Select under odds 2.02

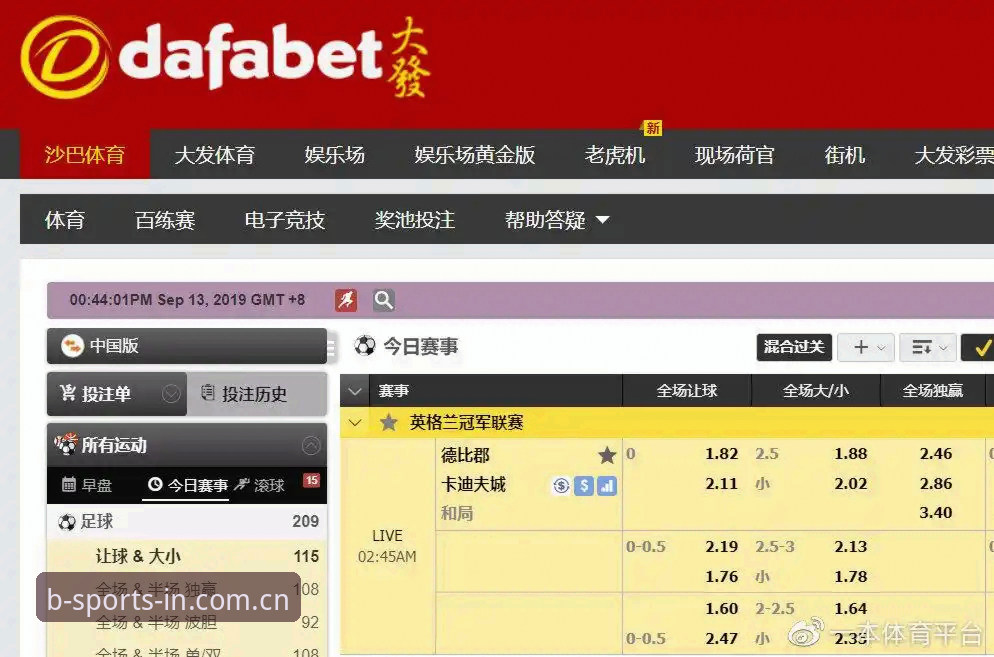[851, 484]
